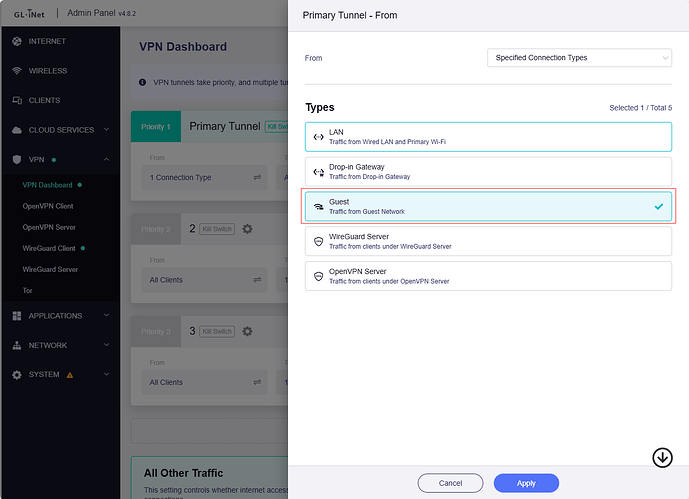Click the Clients monitor icon
The width and height of the screenshot is (689, 499).
(17, 101)
